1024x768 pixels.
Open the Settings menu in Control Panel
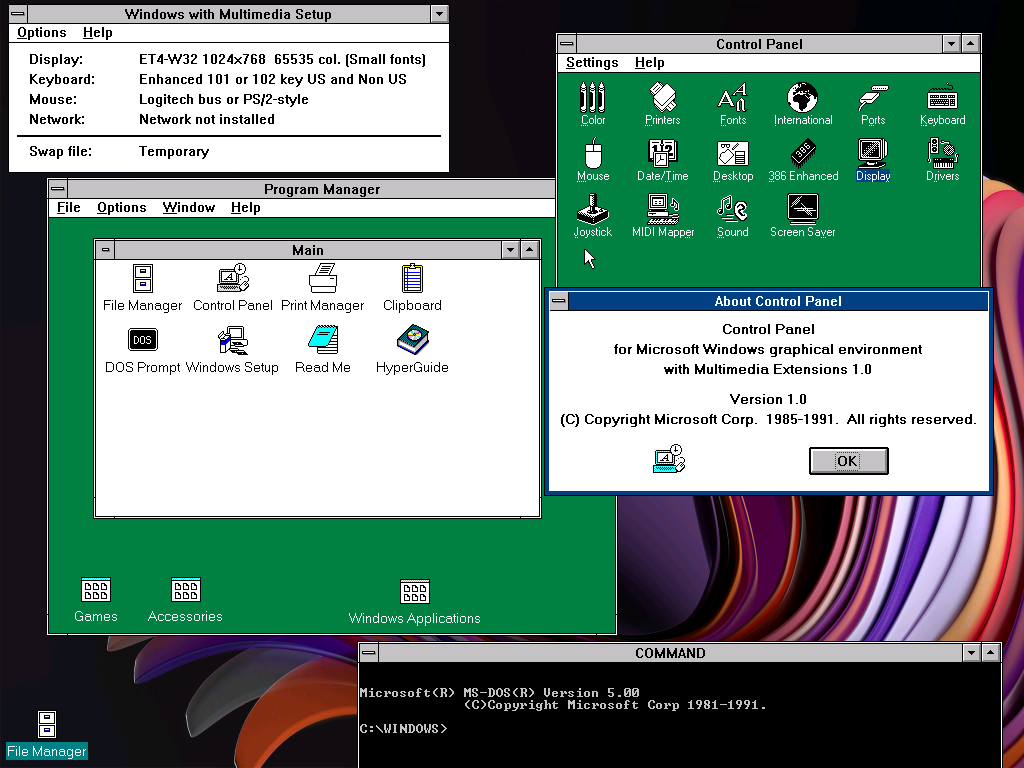pyautogui.click(x=592, y=62)
